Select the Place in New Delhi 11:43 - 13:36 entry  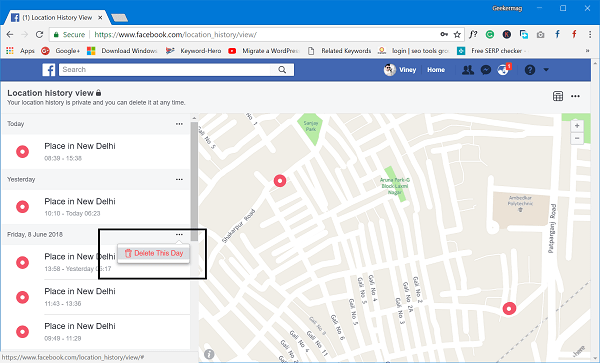pyautogui.click(x=96, y=297)
